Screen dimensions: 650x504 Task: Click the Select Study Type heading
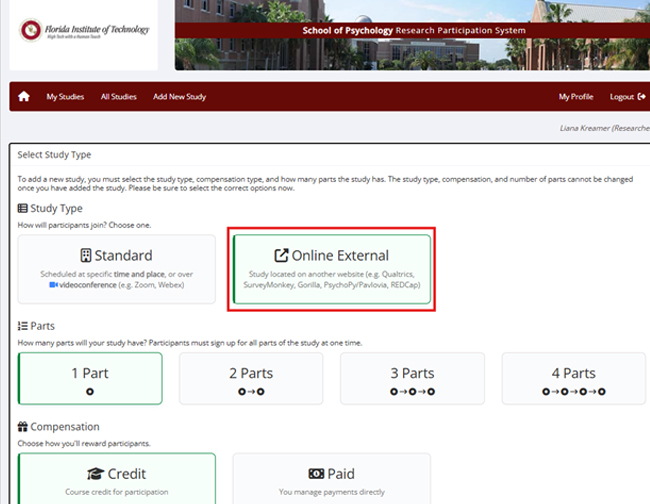point(54,155)
